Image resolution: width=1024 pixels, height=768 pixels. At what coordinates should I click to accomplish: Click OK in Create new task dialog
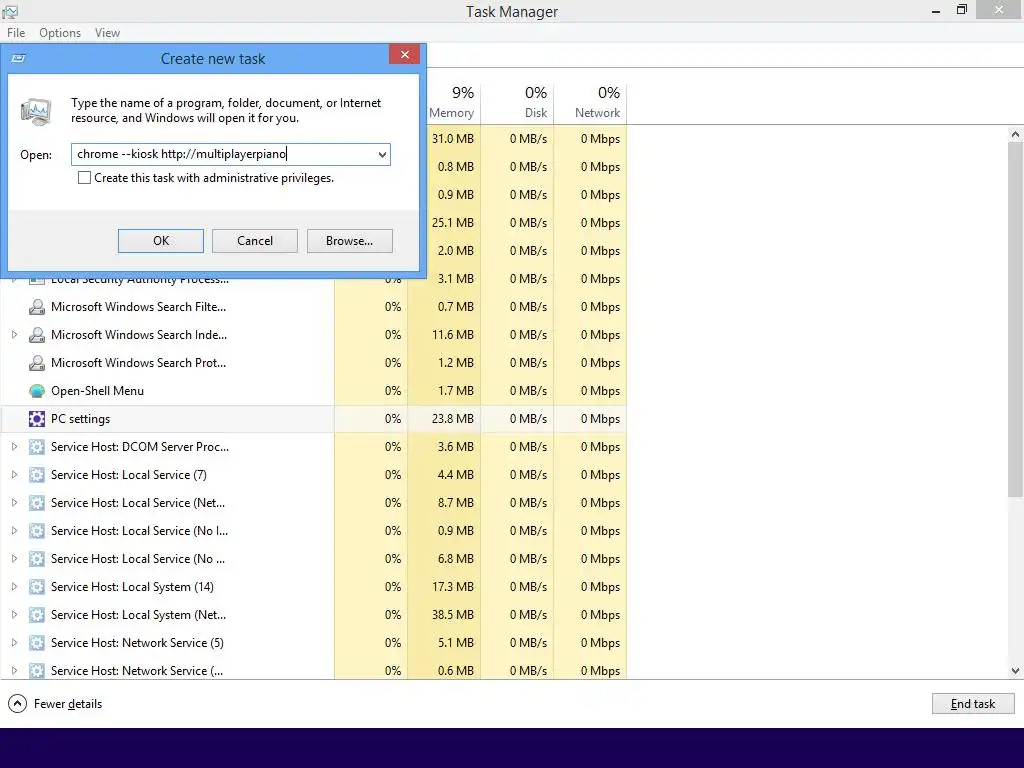point(161,241)
